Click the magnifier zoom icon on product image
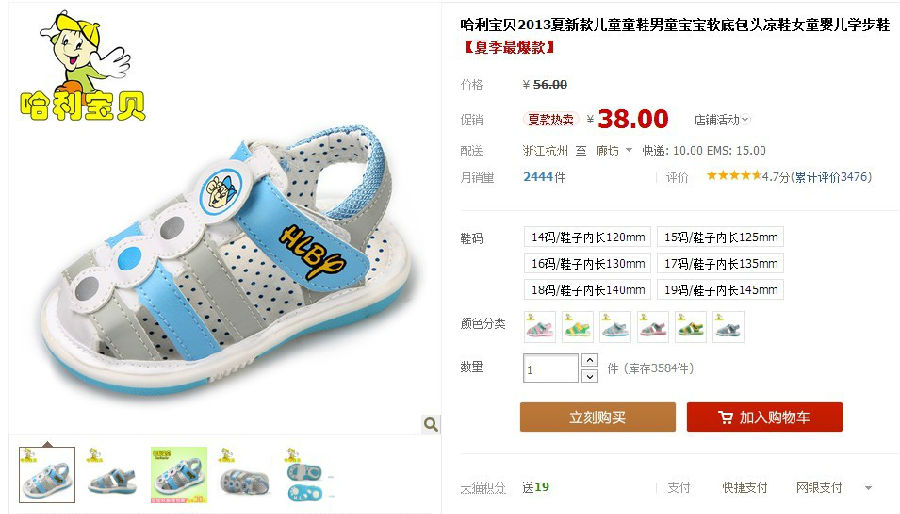 (x=430, y=424)
